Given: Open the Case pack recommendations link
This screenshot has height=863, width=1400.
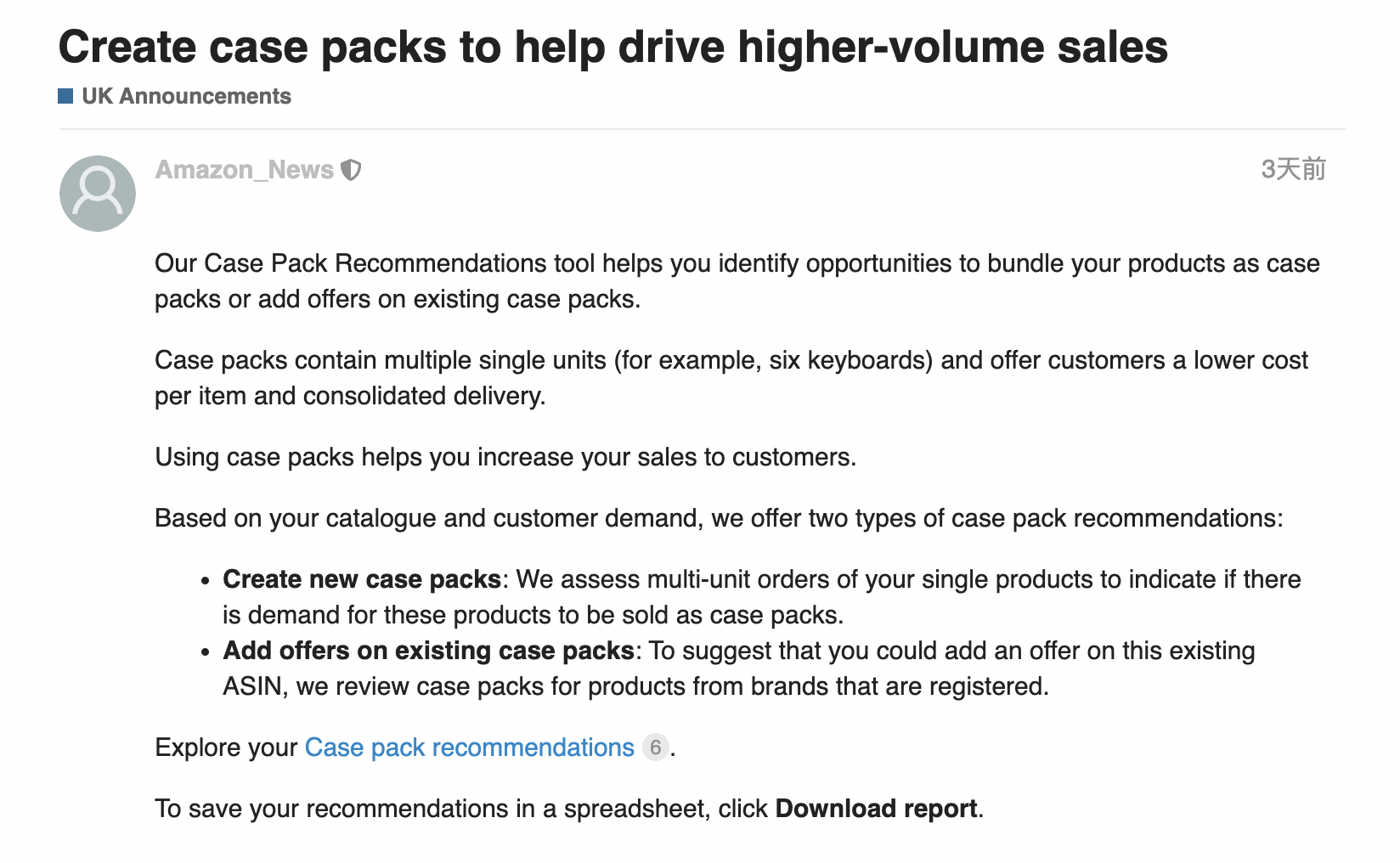Looking at the screenshot, I should click(470, 747).
